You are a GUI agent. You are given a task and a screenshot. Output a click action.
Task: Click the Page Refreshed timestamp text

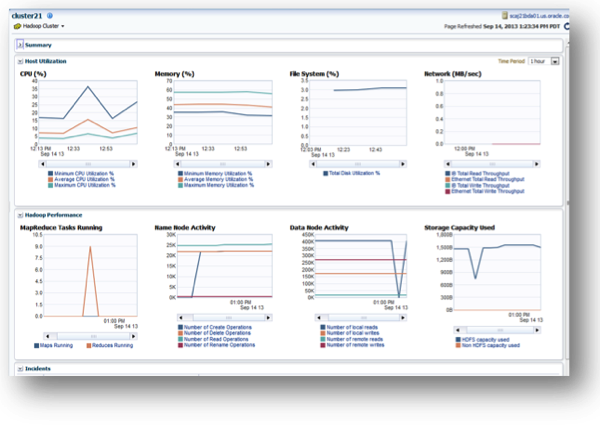[502, 26]
